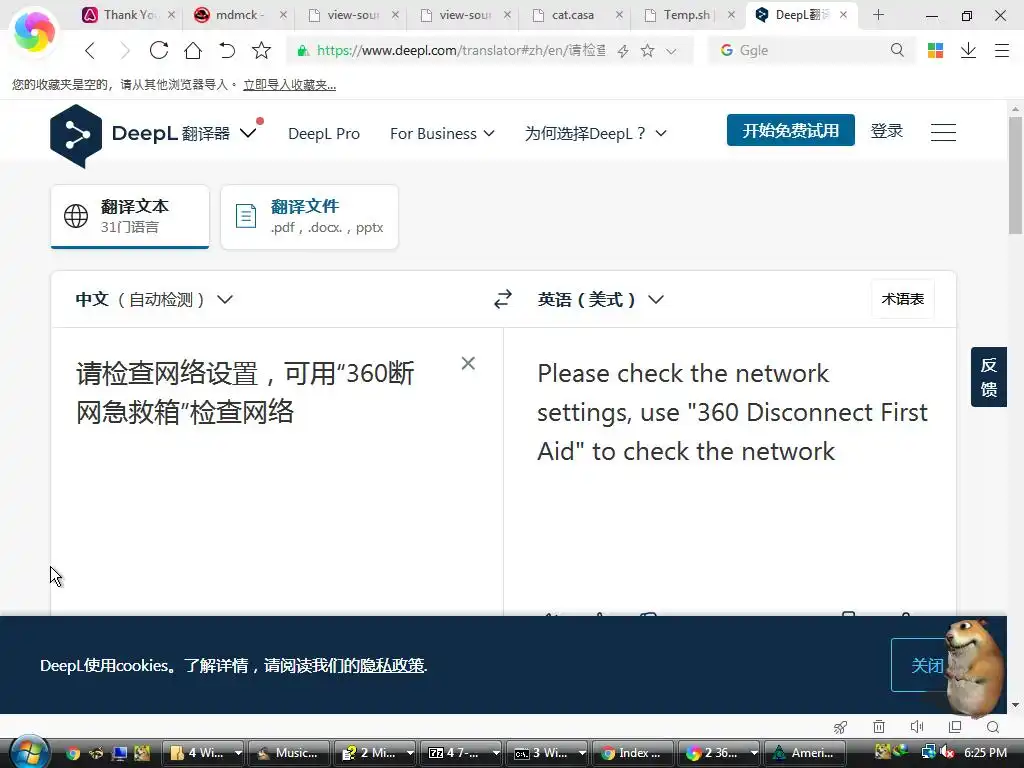Click the taskbar clock 6:25 PM
Viewport: 1024px width, 768px height.
pos(985,753)
